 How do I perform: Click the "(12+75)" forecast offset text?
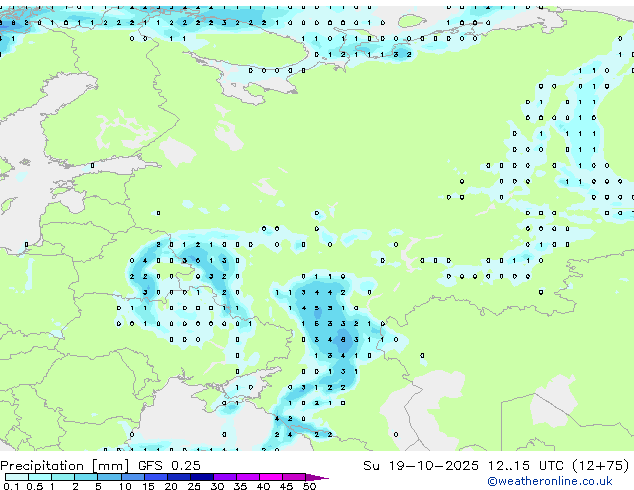pos(601,466)
